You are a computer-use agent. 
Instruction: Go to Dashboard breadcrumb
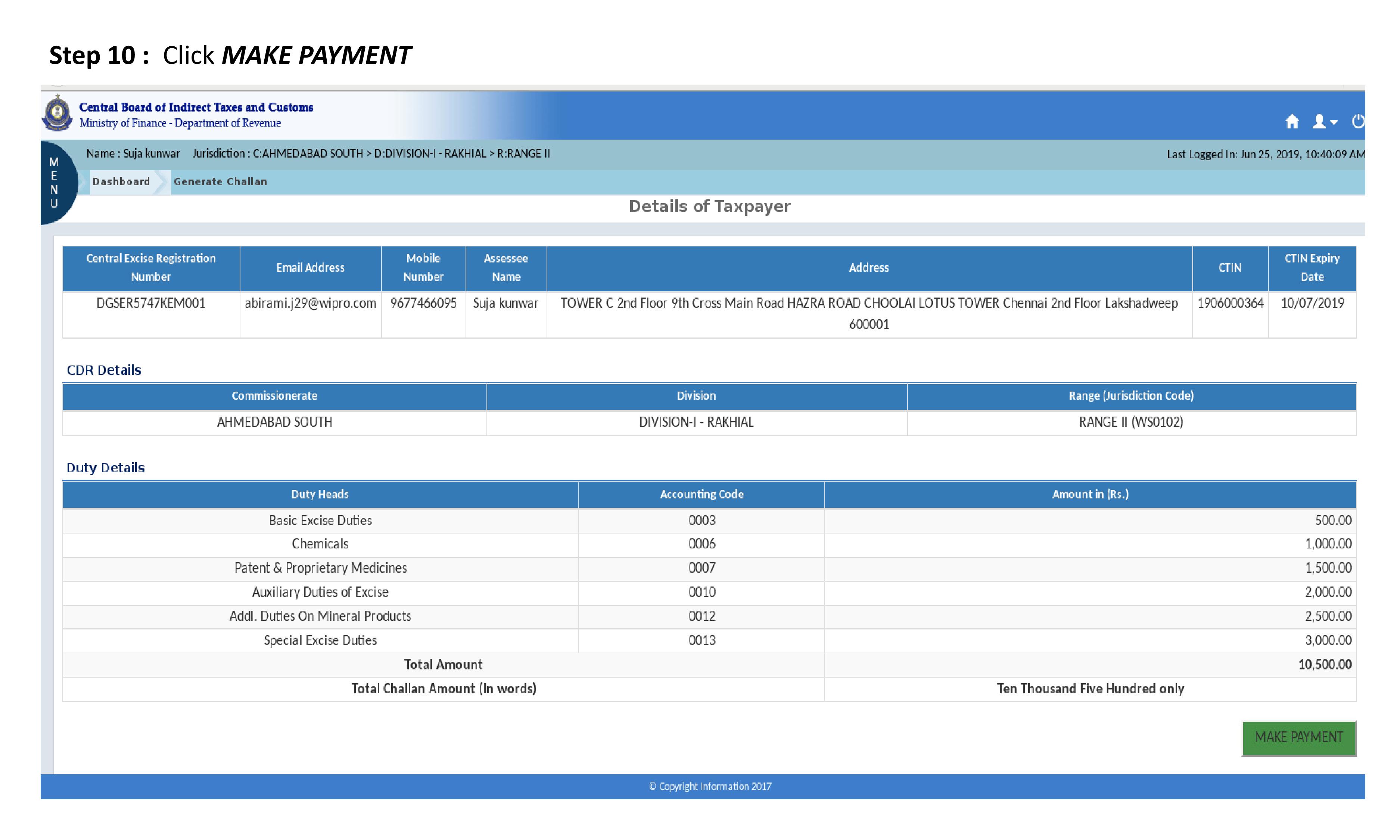[121, 182]
